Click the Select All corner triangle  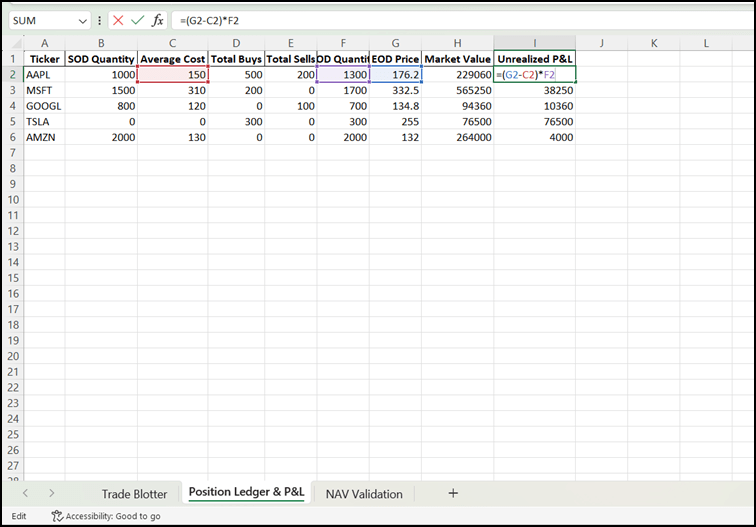tap(14, 43)
